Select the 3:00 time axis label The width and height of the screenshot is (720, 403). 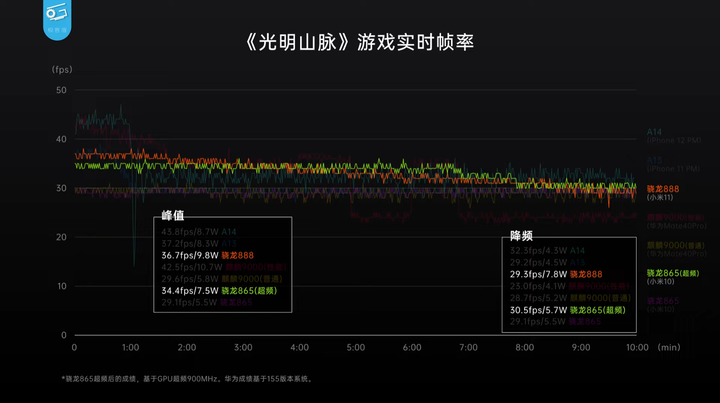click(243, 347)
